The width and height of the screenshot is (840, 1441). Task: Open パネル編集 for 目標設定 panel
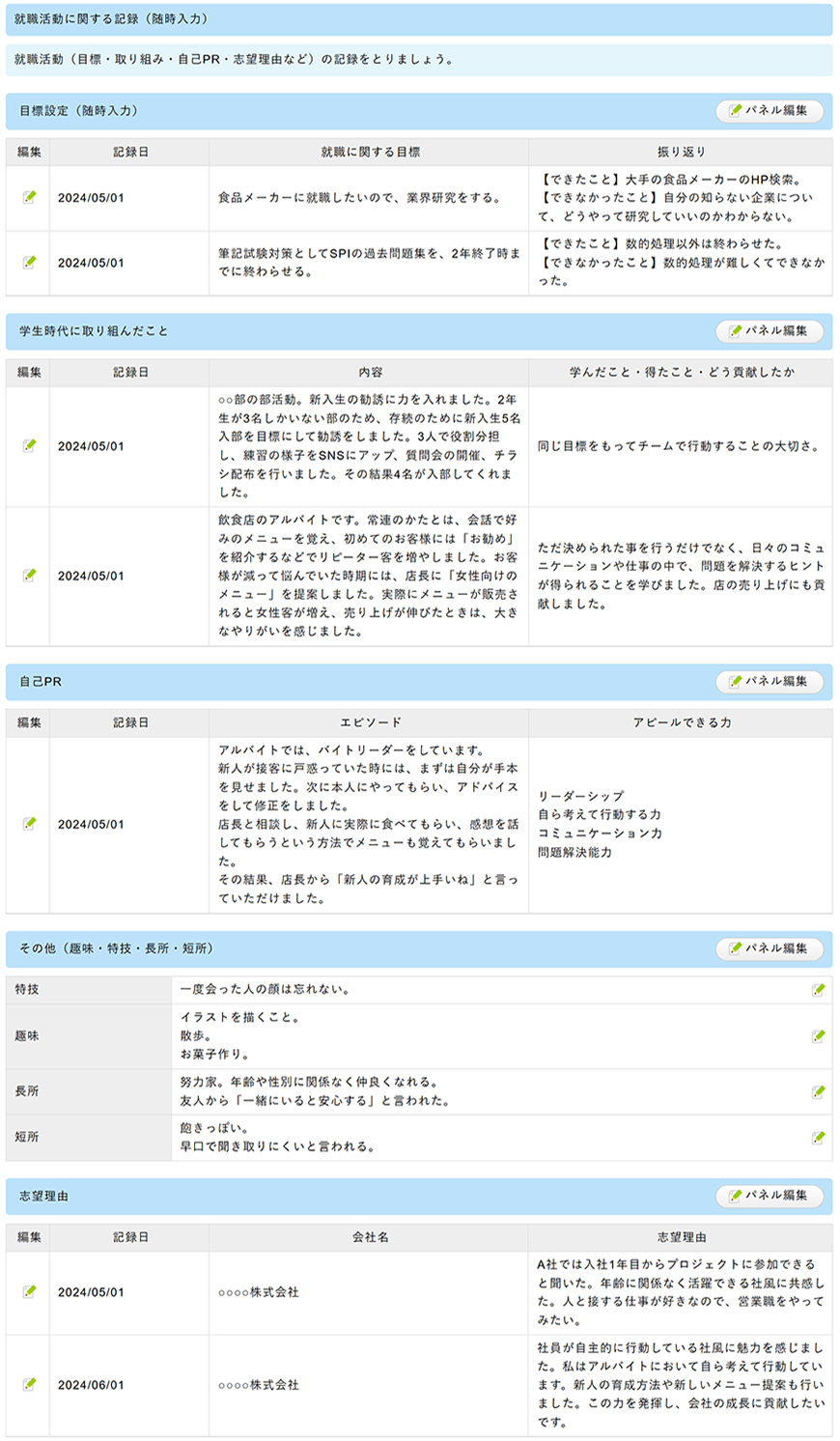tap(770, 110)
